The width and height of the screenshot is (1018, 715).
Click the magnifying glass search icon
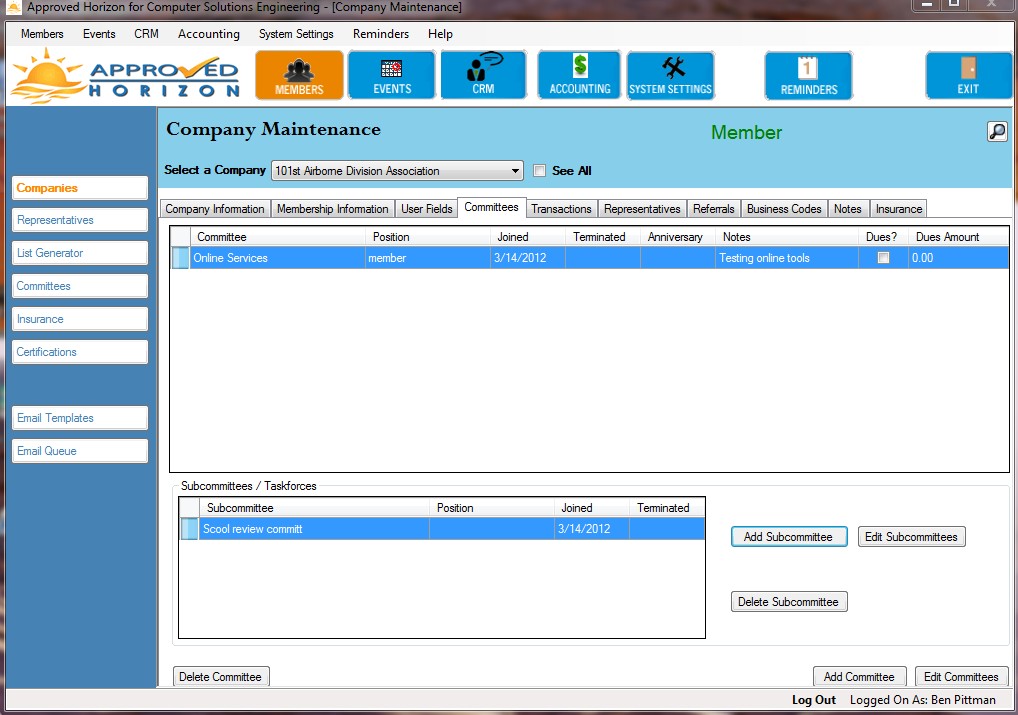pos(997,132)
